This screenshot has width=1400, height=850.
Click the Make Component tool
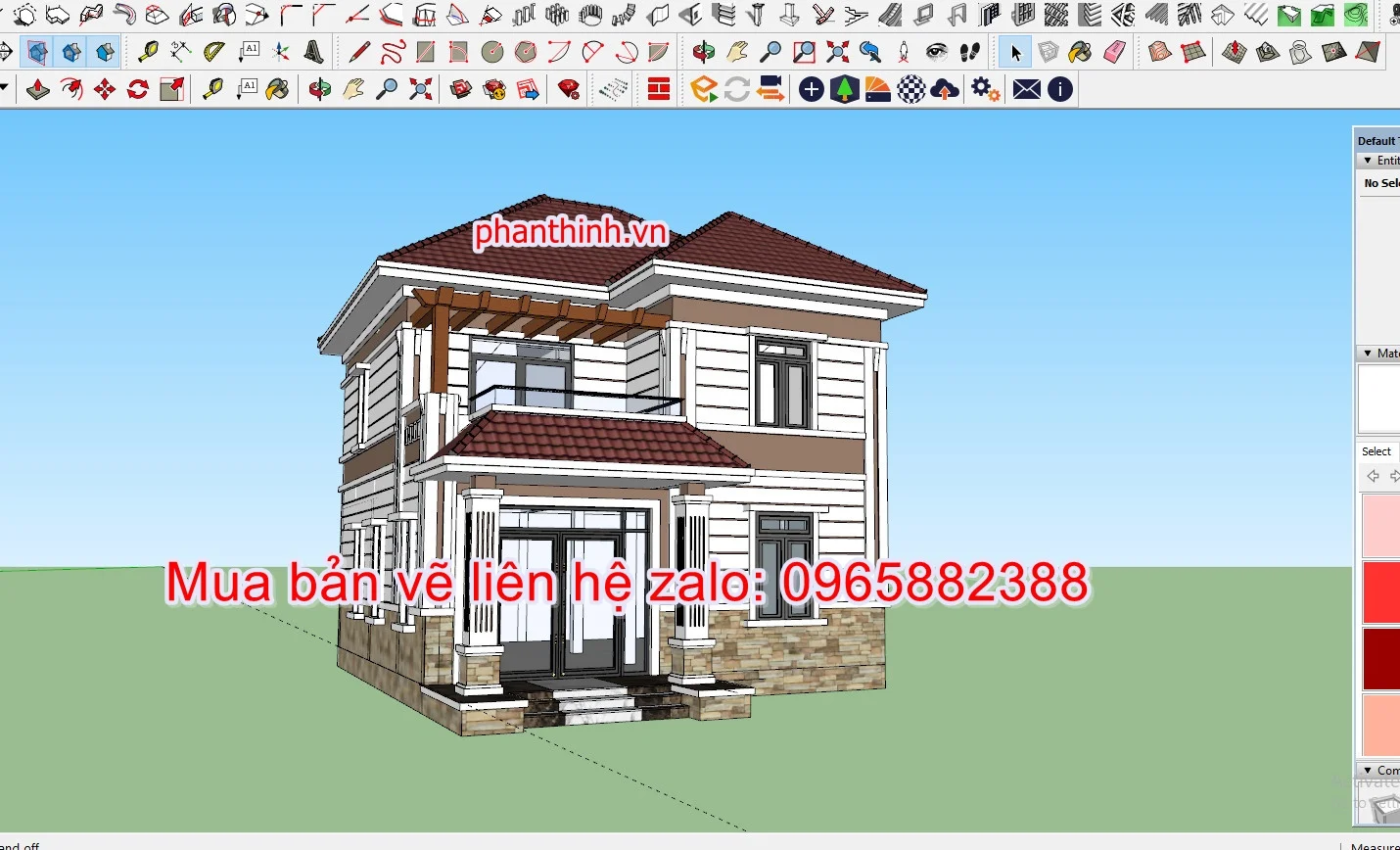[x=1049, y=52]
